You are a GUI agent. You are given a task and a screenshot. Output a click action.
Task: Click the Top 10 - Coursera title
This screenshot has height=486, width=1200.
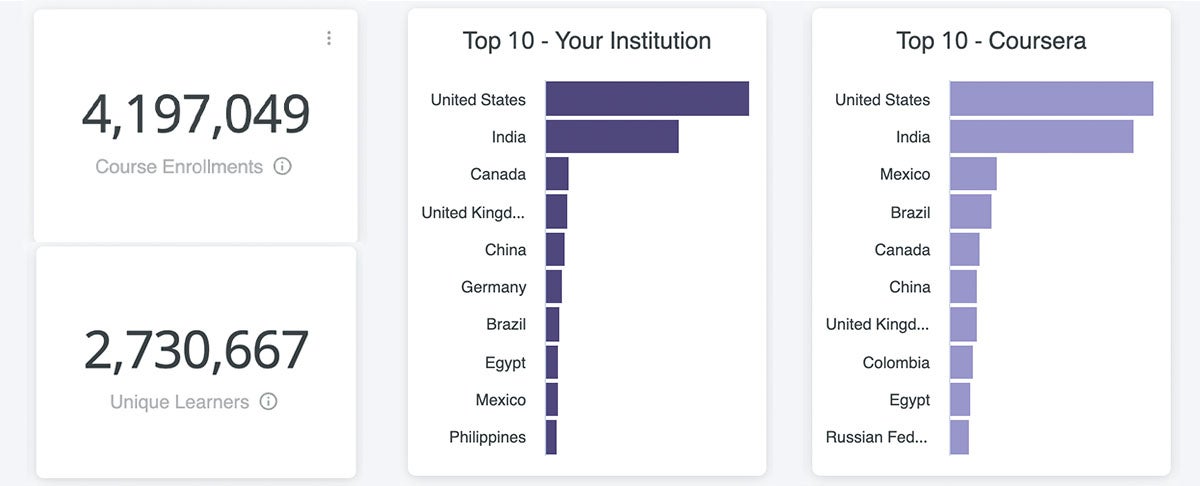click(991, 41)
